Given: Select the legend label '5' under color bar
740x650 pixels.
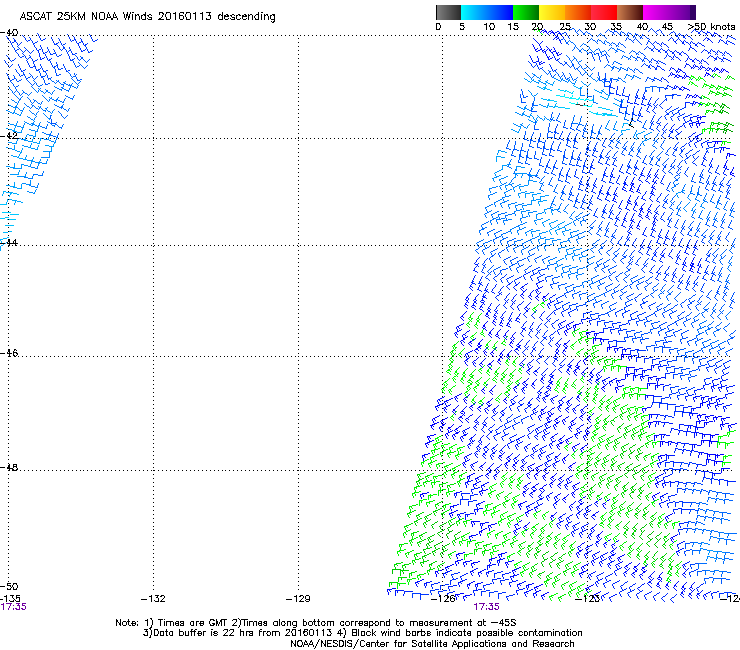Looking at the screenshot, I should pos(462,27).
